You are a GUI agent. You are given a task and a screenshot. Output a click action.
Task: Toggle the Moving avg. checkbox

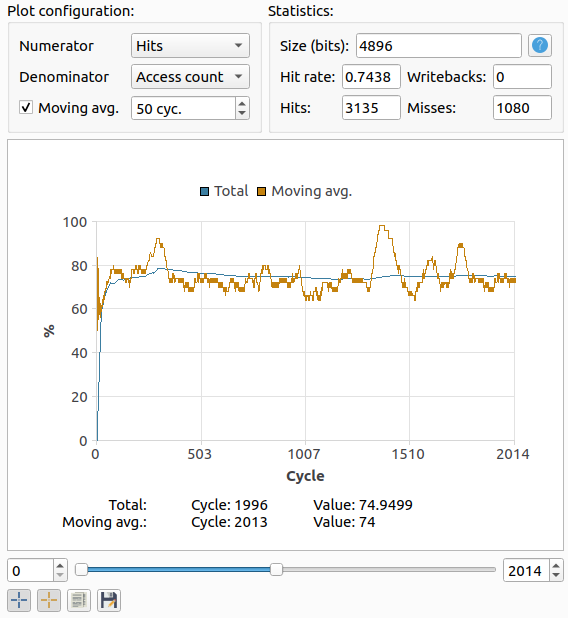click(26, 108)
